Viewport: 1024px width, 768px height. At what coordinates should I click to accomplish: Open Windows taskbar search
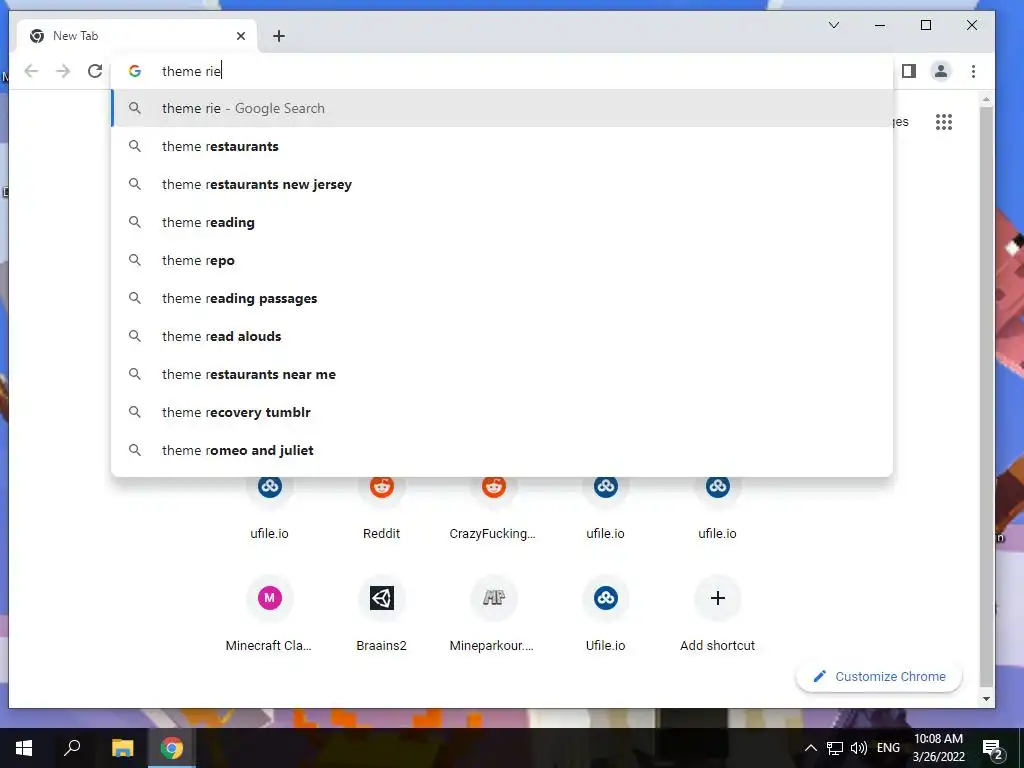pyautogui.click(x=72, y=748)
